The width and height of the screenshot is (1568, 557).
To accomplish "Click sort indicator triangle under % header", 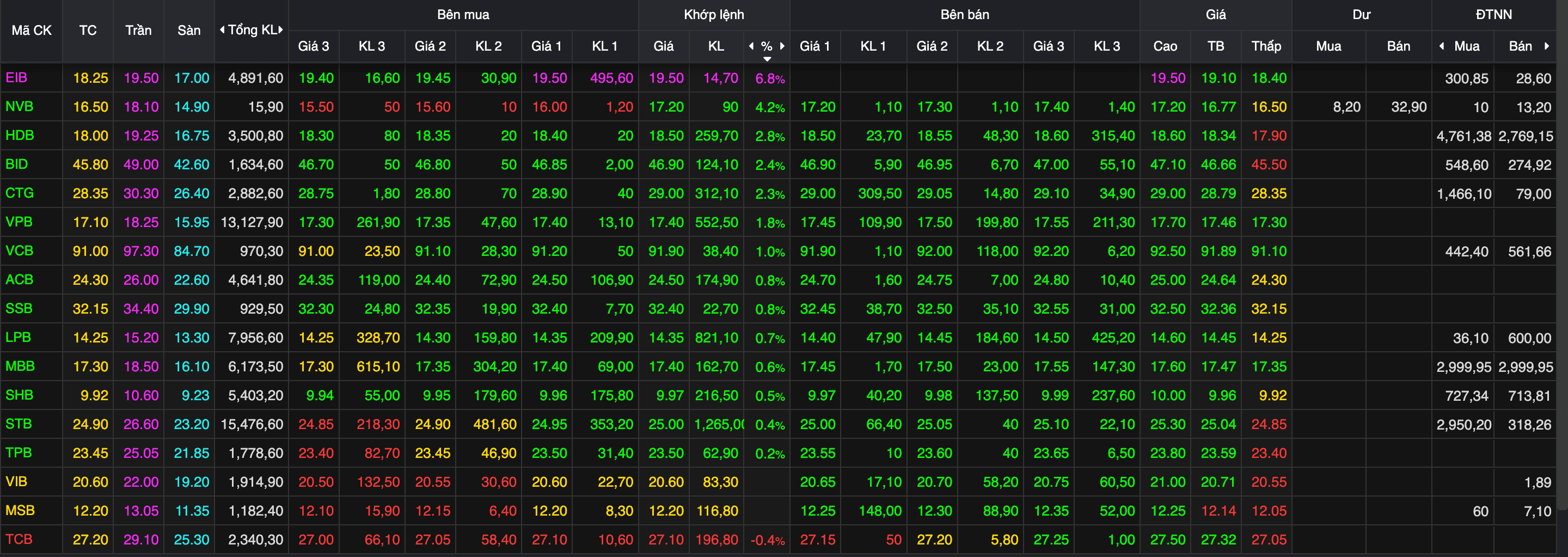I will click(767, 59).
